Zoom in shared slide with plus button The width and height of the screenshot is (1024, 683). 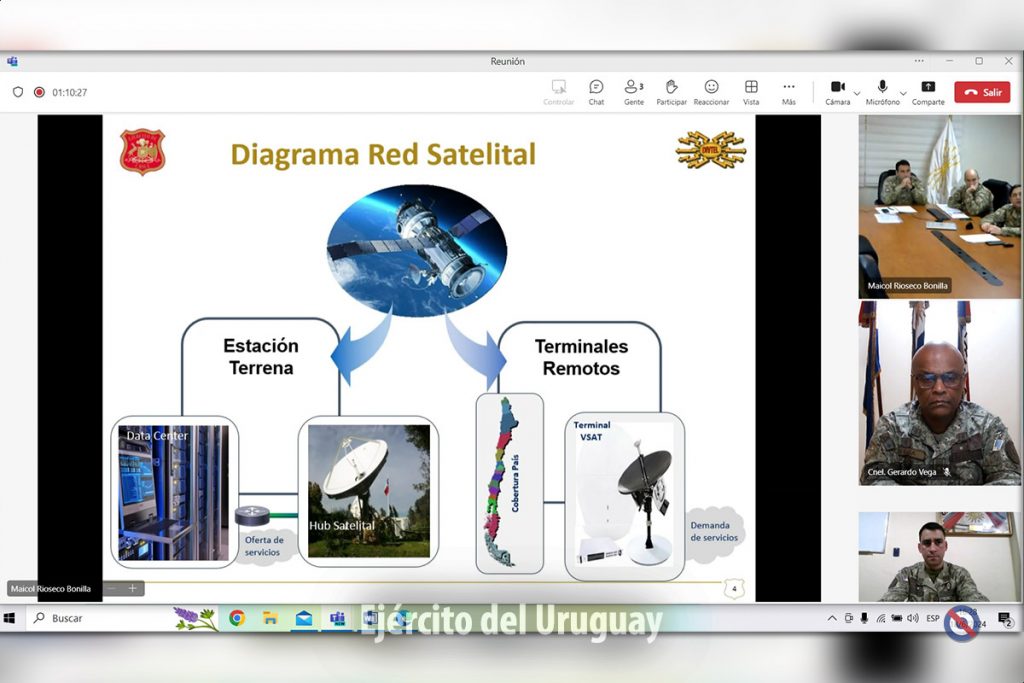pos(132,588)
